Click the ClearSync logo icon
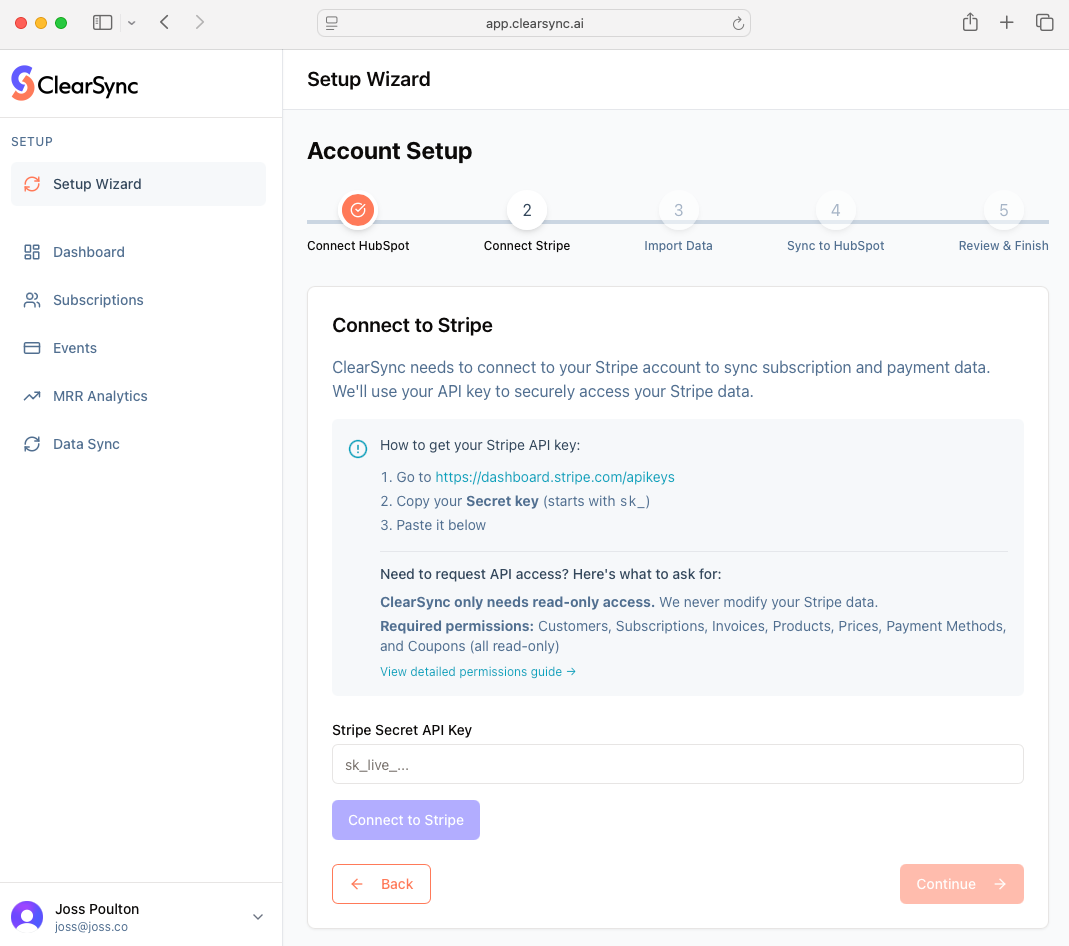The height and width of the screenshot is (946, 1069). tap(22, 84)
